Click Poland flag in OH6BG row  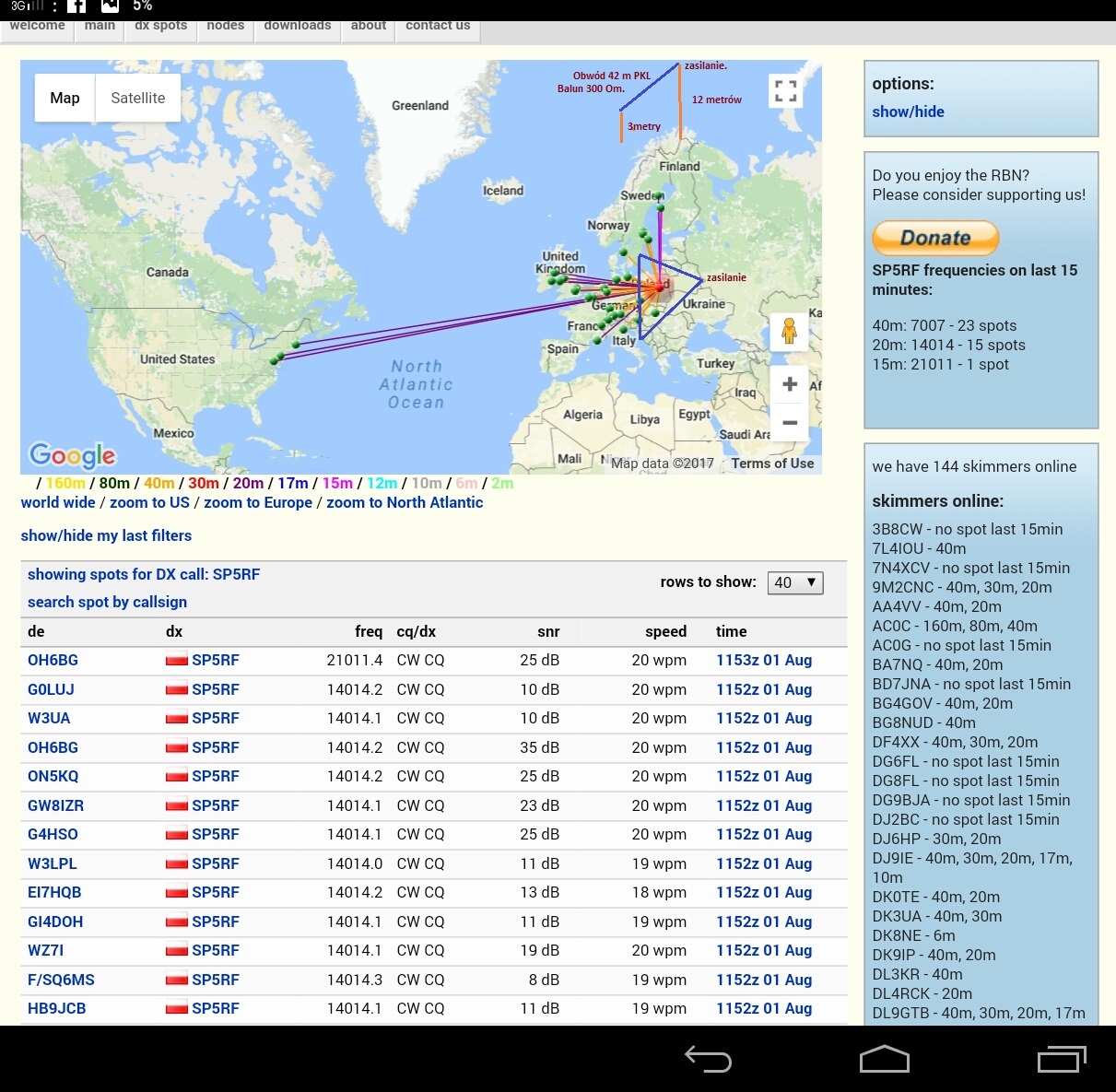(176, 661)
